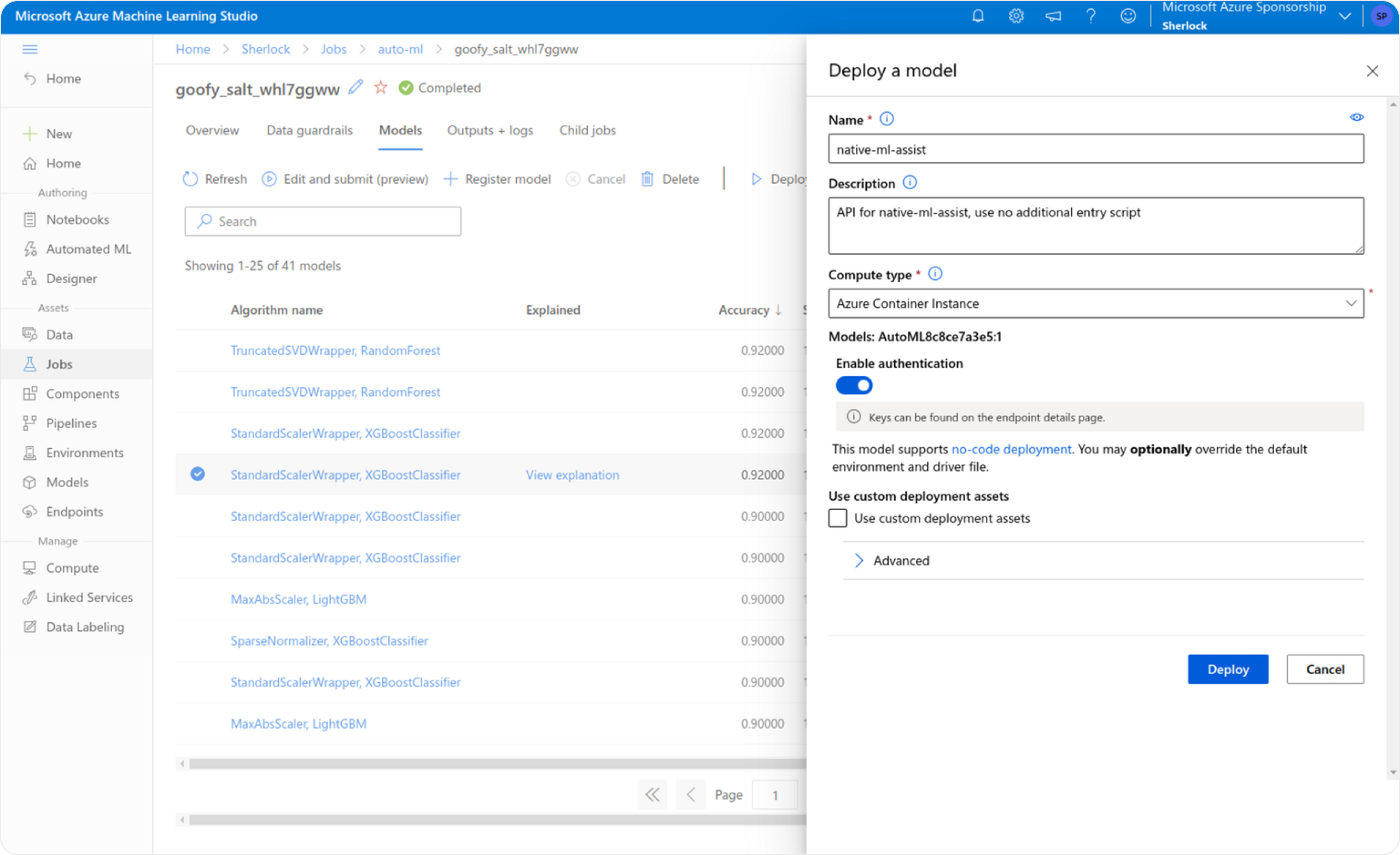Open notifications from the top bar
This screenshot has width=1400, height=855.
pos(977,16)
